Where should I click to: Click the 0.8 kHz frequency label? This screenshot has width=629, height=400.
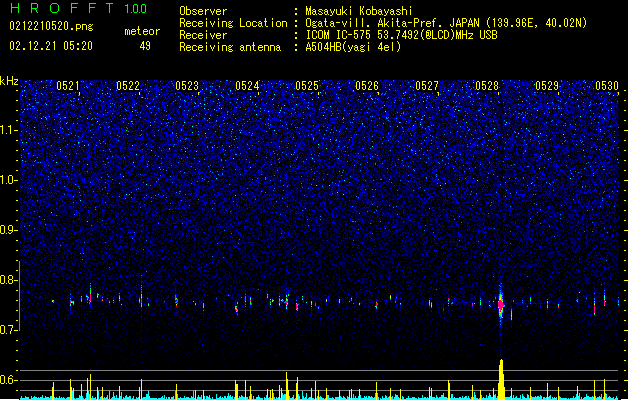9,280
